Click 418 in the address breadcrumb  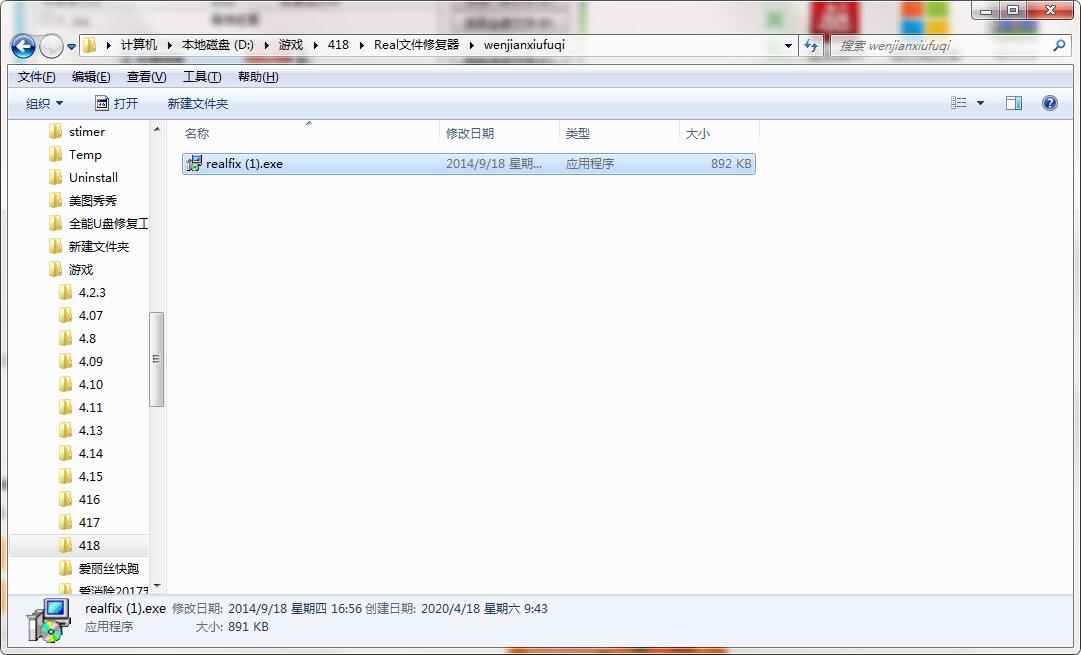point(338,45)
